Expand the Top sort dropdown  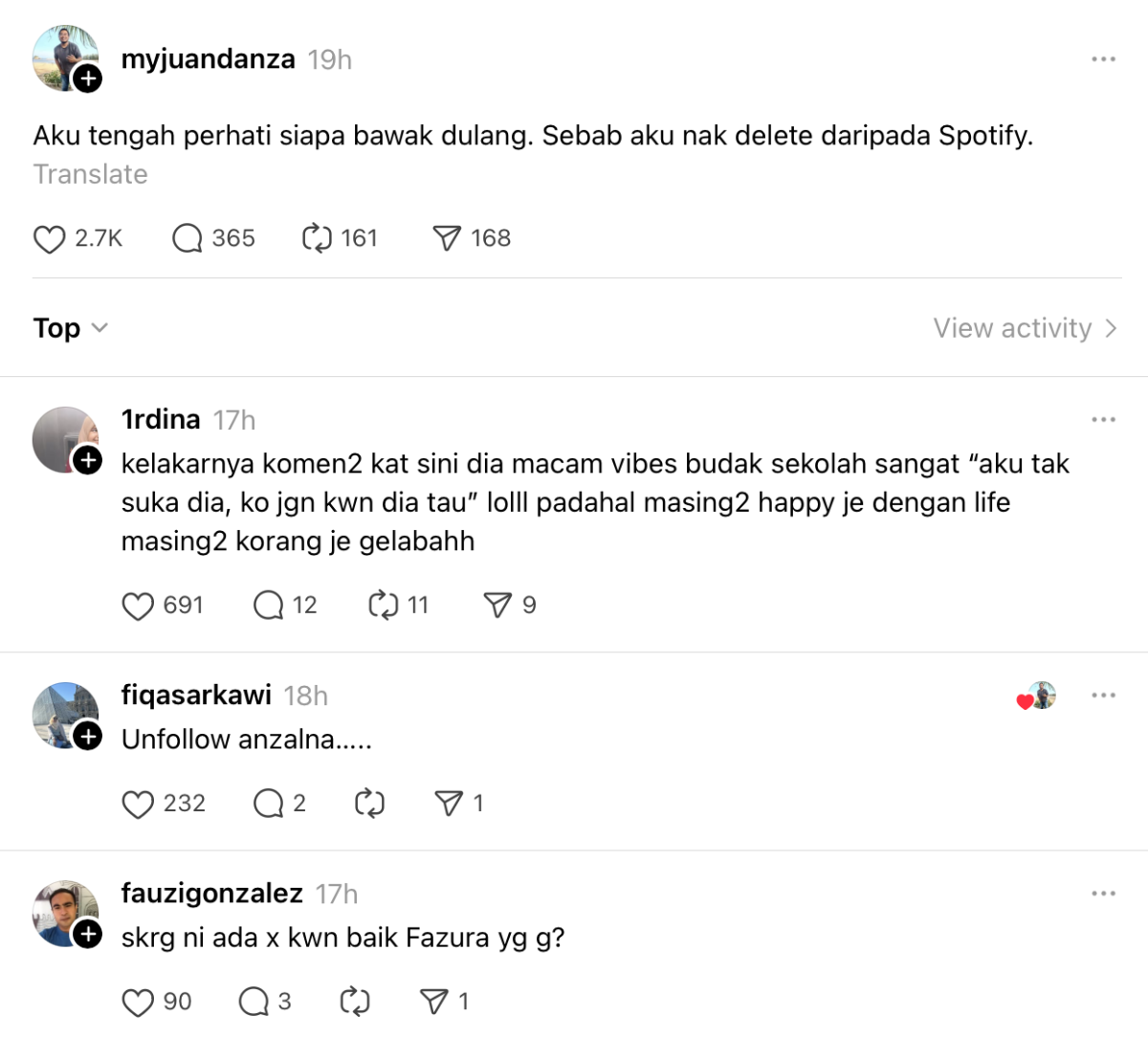point(71,328)
